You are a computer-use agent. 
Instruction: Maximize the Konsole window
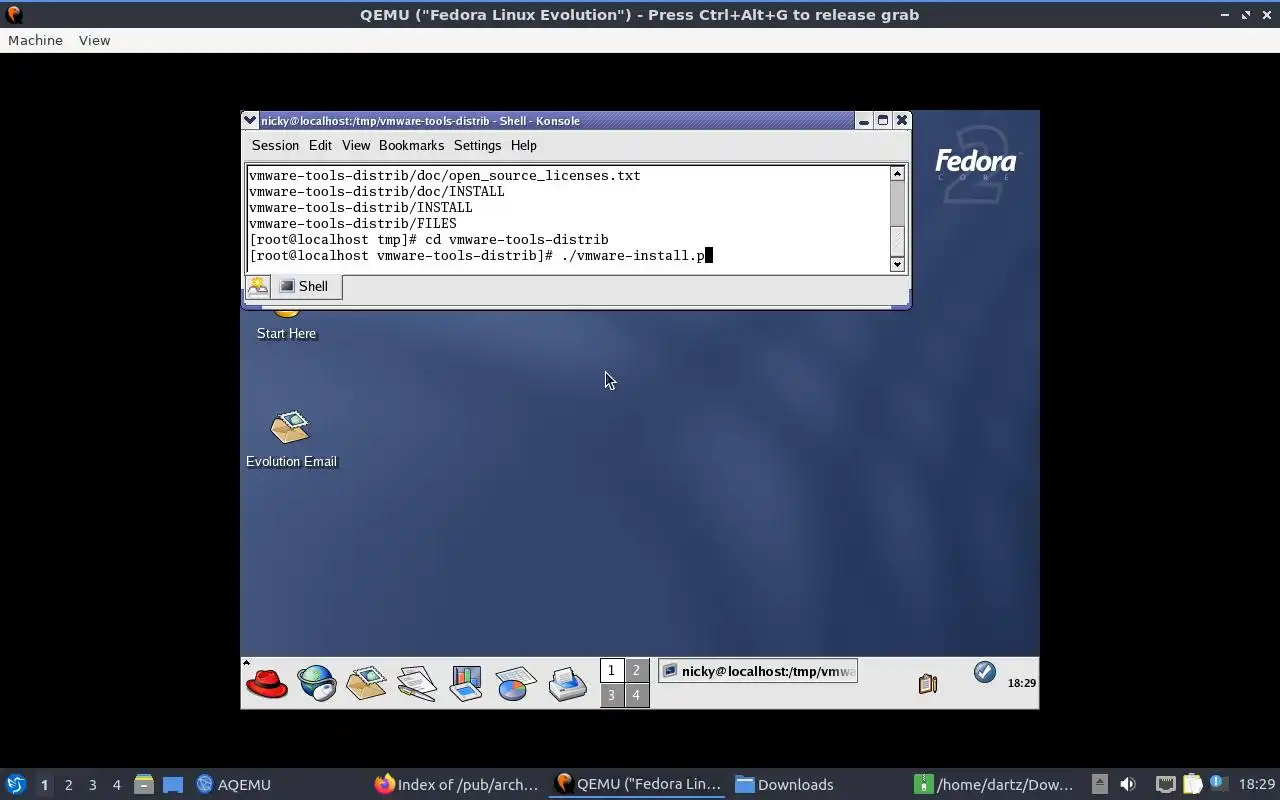(882, 120)
